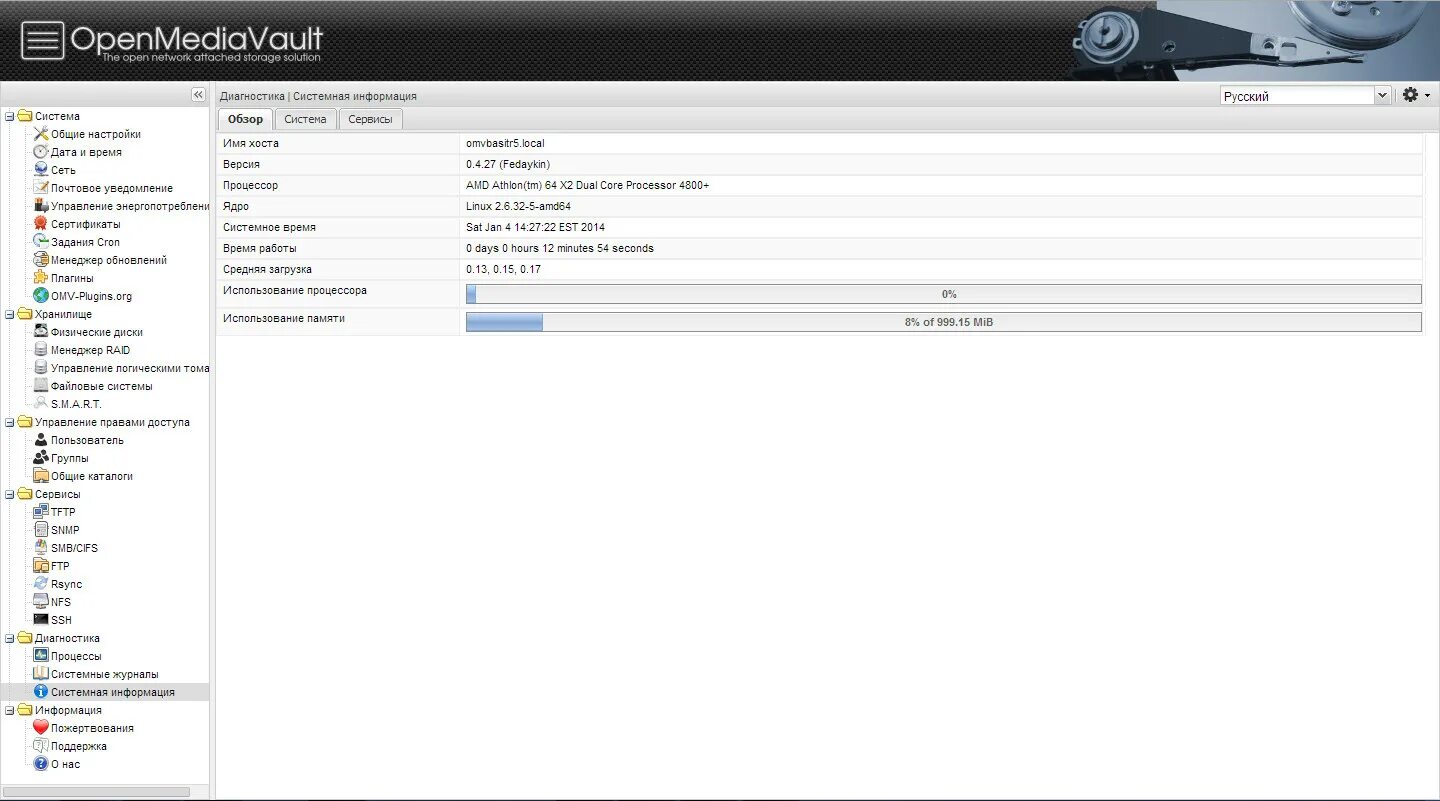Image resolution: width=1440 pixels, height=801 pixels.
Task: Select Системная информация tree item
Action: click(104, 692)
